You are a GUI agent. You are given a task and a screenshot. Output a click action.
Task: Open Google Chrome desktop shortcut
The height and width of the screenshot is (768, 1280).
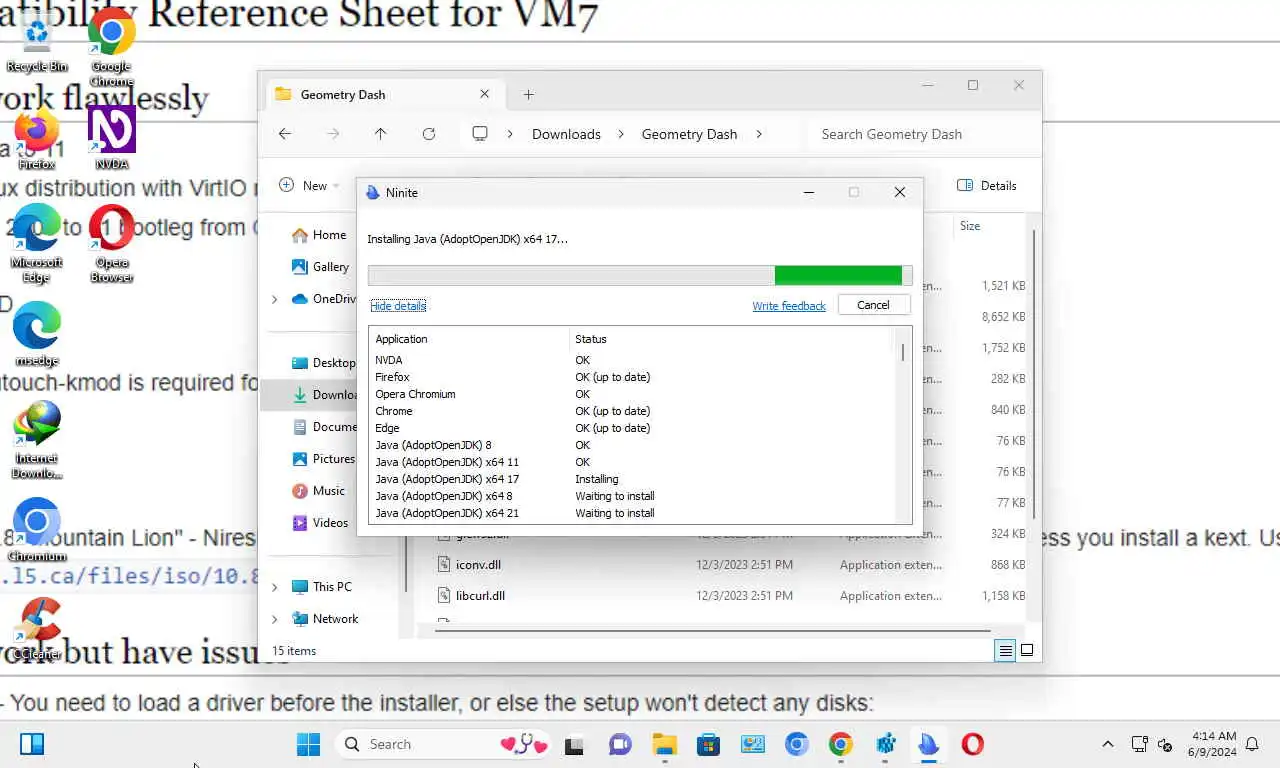pos(112,45)
